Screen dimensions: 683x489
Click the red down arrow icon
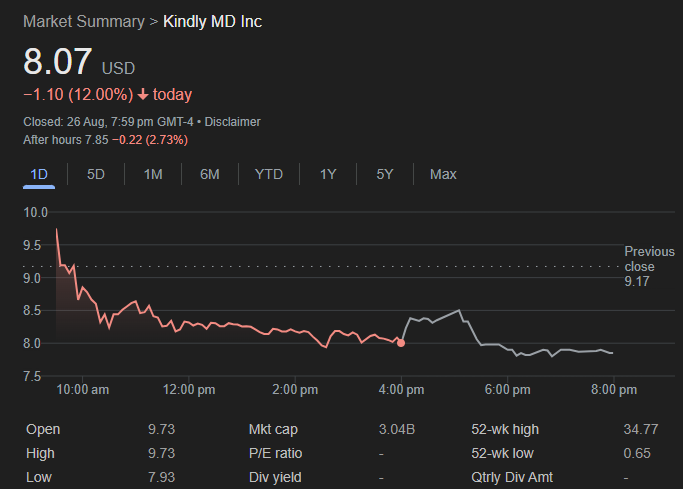tap(144, 95)
